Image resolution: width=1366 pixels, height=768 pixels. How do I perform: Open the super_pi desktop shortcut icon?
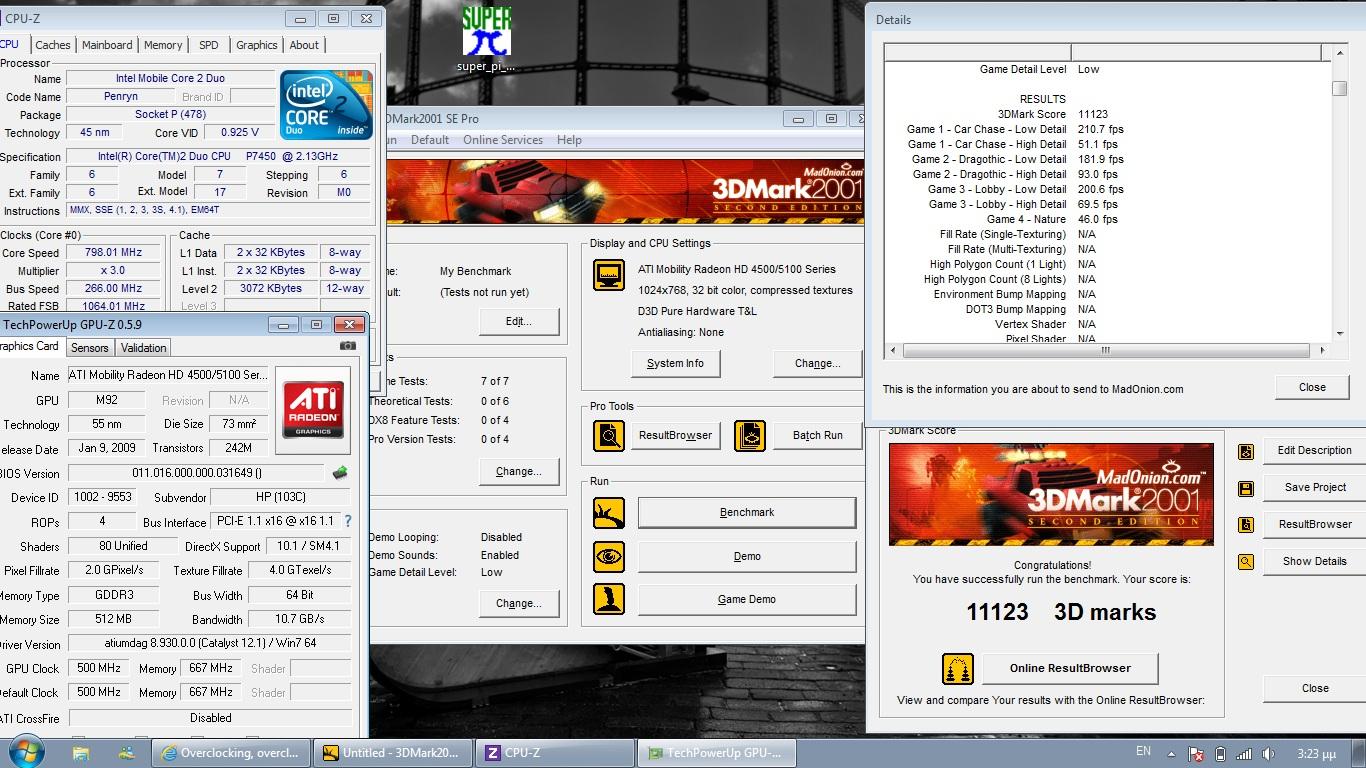click(x=487, y=38)
